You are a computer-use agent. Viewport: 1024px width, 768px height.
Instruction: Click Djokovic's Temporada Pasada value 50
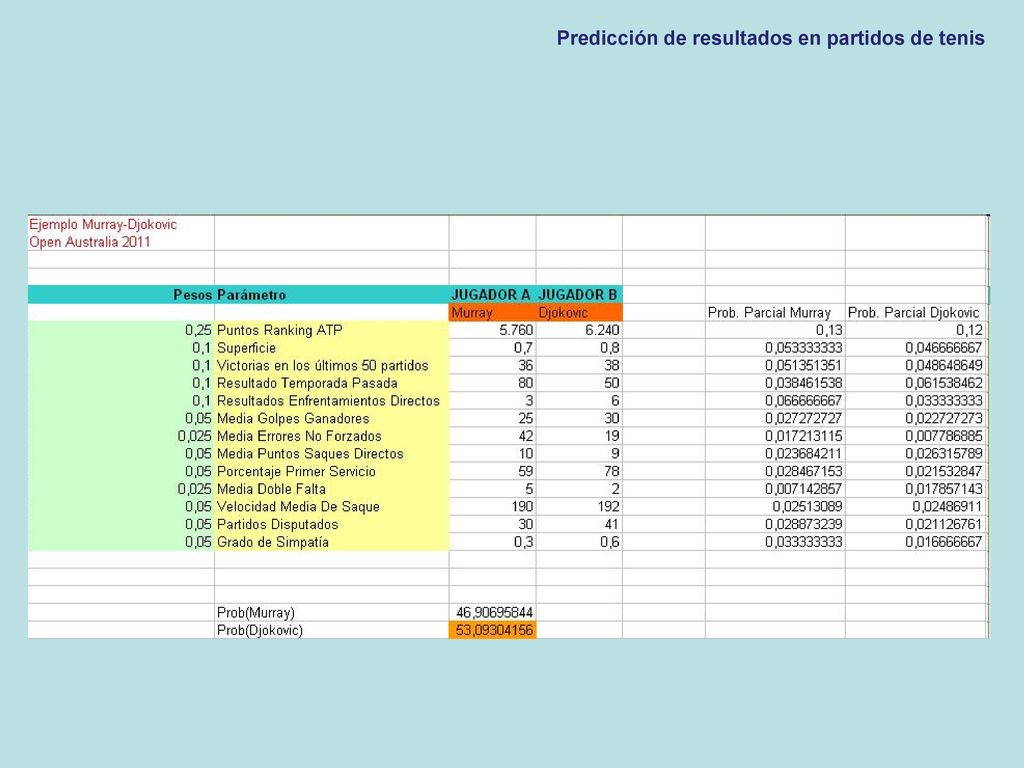(x=612, y=383)
